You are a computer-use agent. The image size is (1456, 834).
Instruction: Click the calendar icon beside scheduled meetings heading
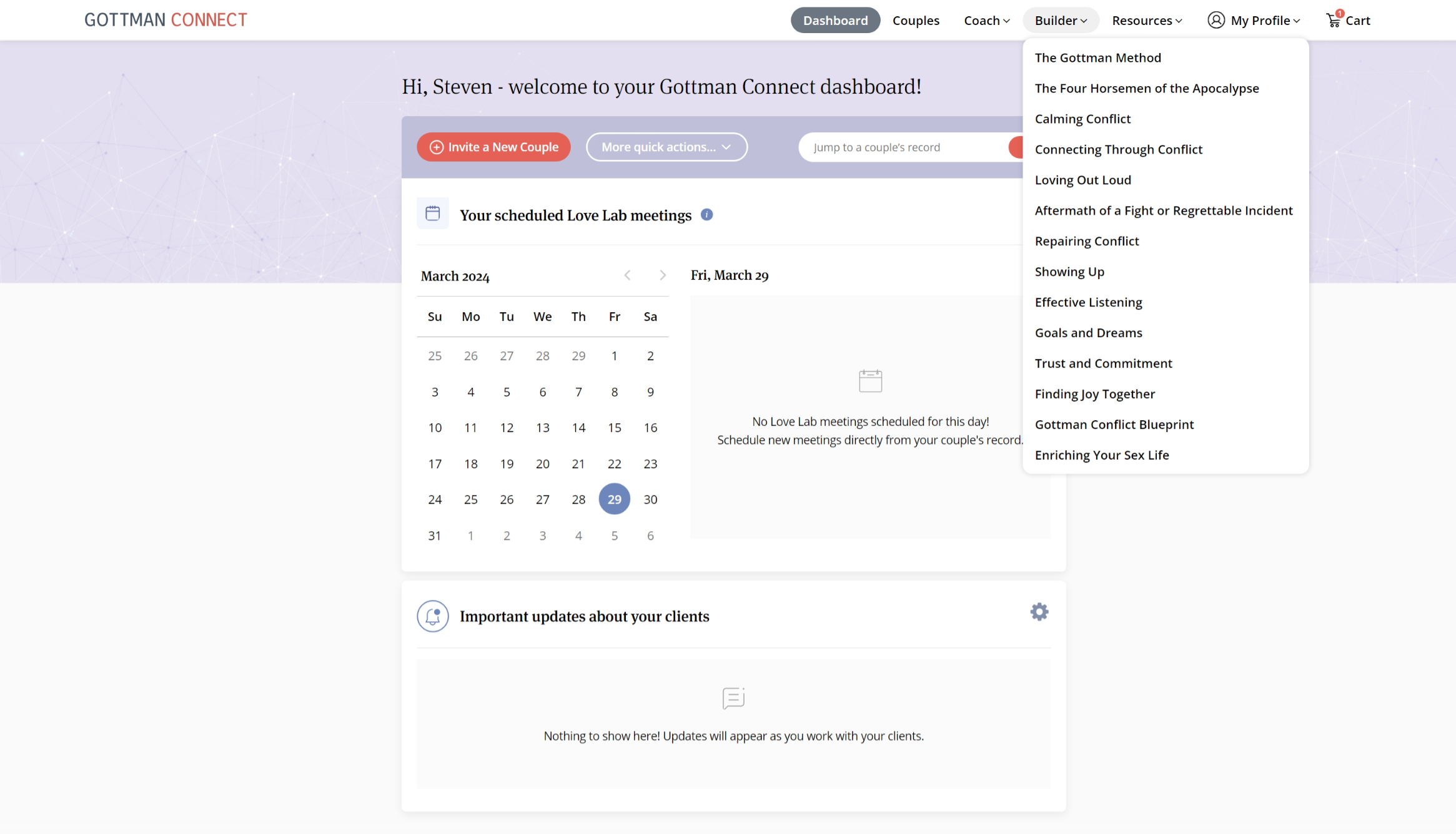pos(433,213)
